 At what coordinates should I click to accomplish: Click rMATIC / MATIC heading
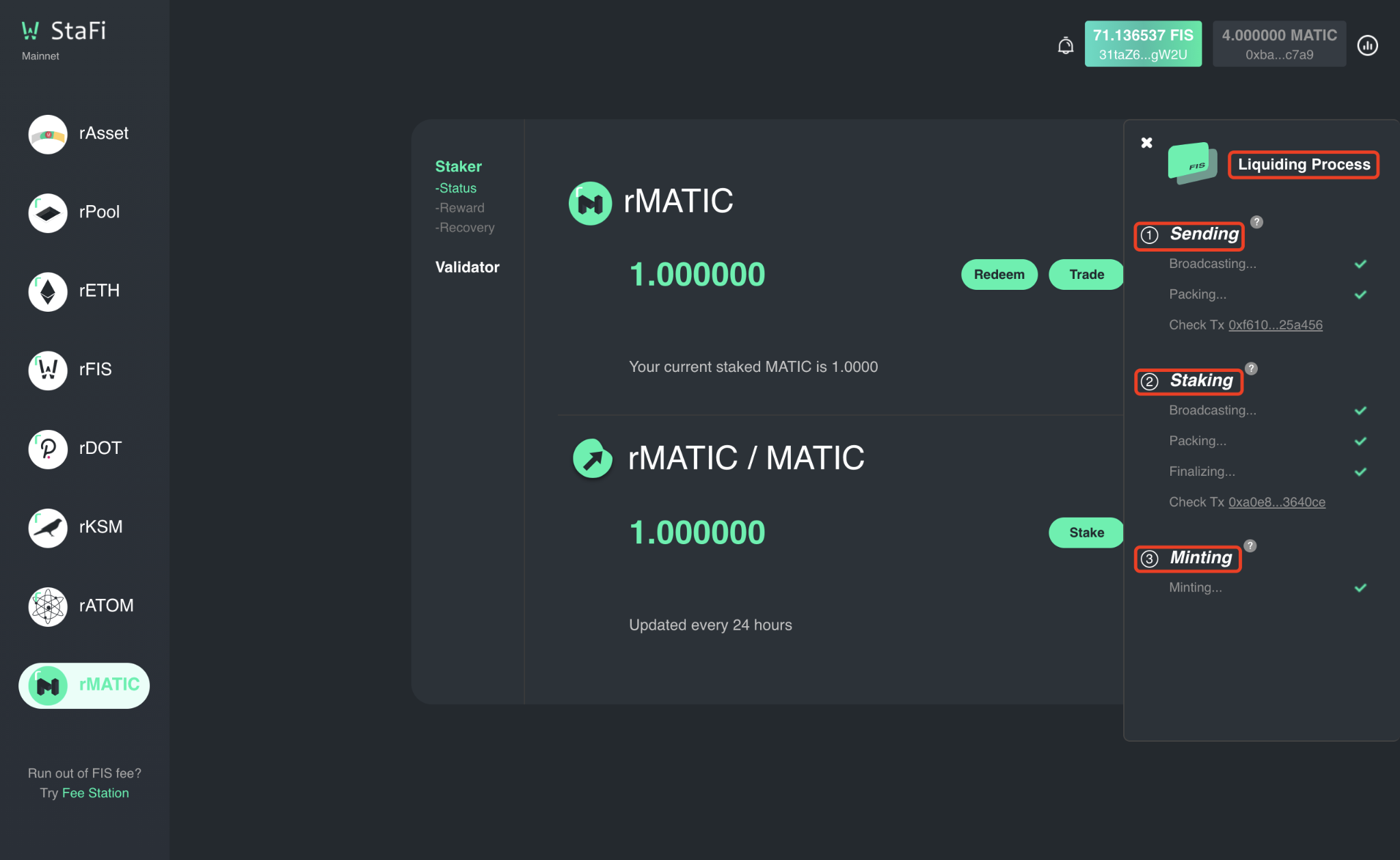tap(746, 458)
